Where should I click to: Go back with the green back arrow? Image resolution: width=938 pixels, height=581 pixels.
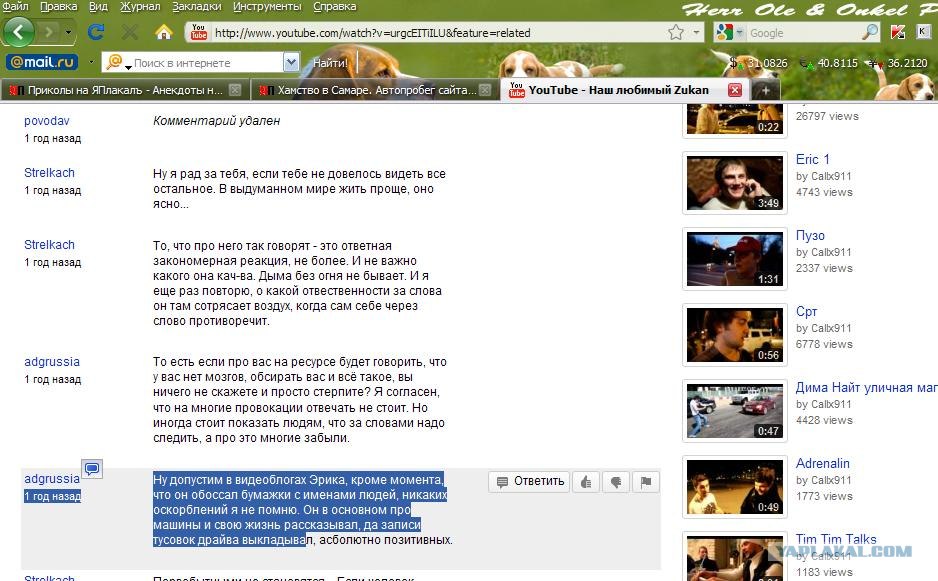pyautogui.click(x=19, y=32)
